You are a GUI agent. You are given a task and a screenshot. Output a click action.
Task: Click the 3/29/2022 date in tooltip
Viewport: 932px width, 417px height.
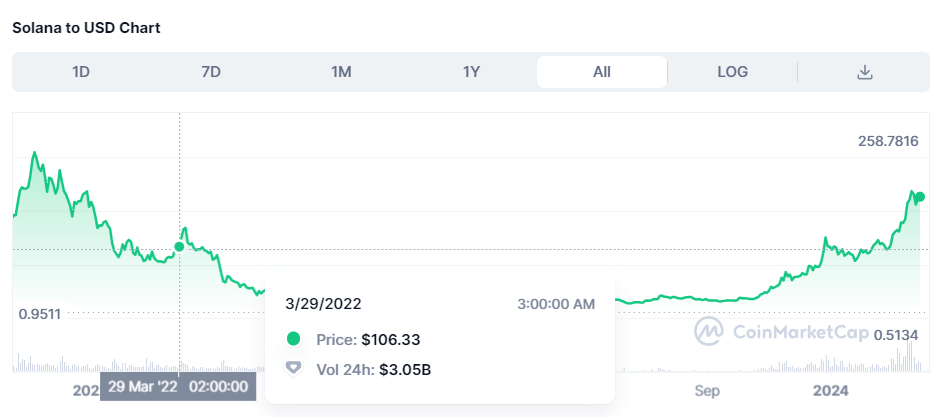coord(323,304)
